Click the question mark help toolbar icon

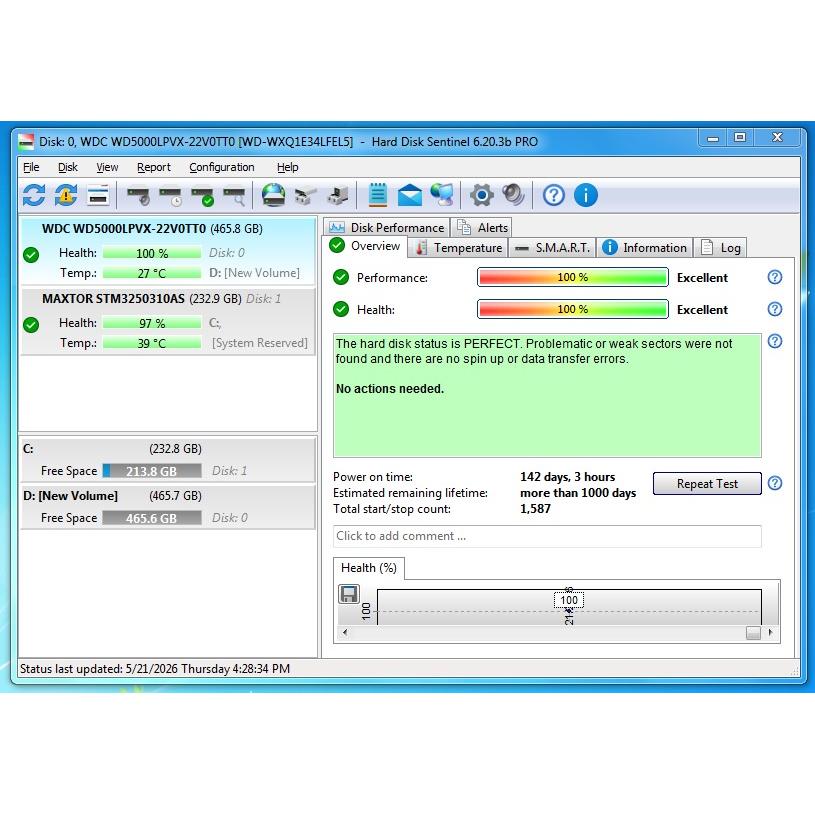coord(554,195)
